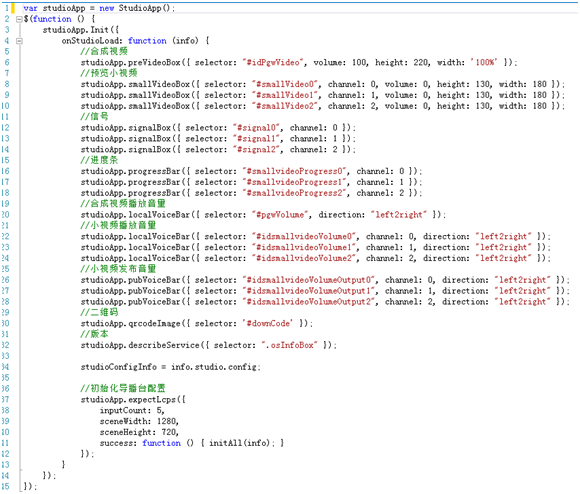This screenshot has width=580, height=494.
Task: Click 'studioApp.signalBox' on line 12
Action: pos(125,128)
